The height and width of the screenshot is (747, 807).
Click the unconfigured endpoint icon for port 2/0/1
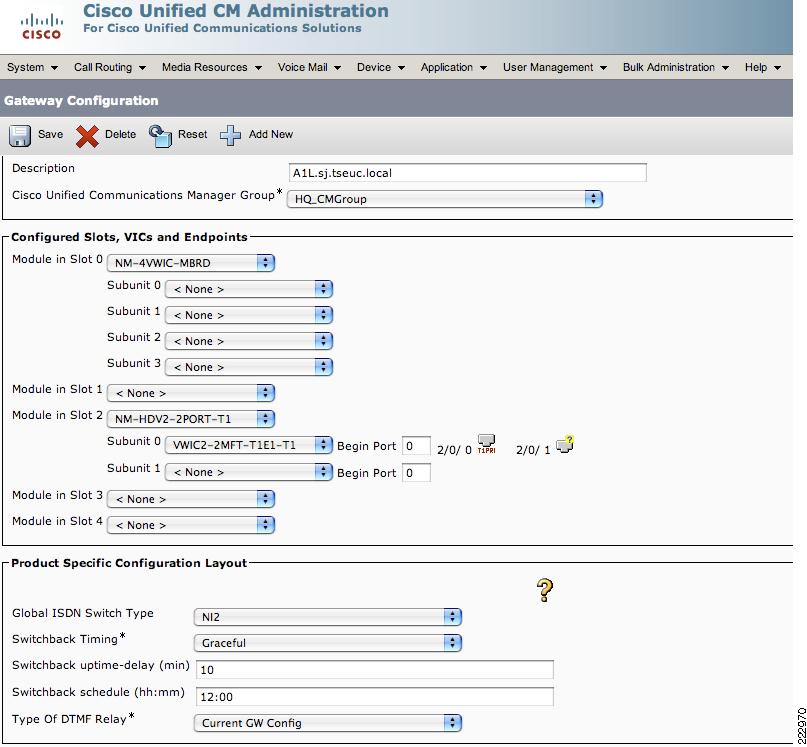pyautogui.click(x=565, y=444)
